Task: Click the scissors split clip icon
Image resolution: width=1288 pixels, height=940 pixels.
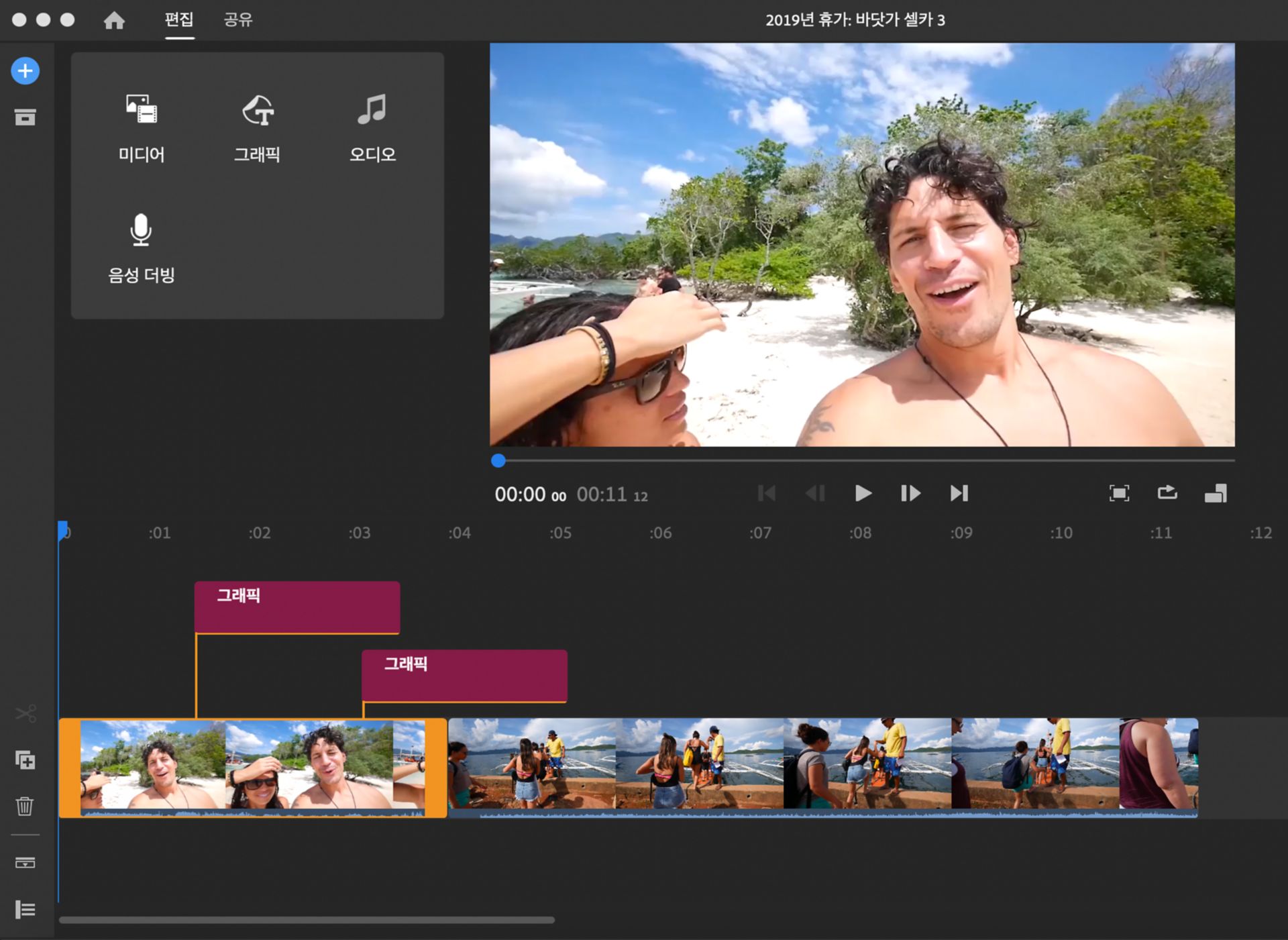Action: (x=25, y=713)
